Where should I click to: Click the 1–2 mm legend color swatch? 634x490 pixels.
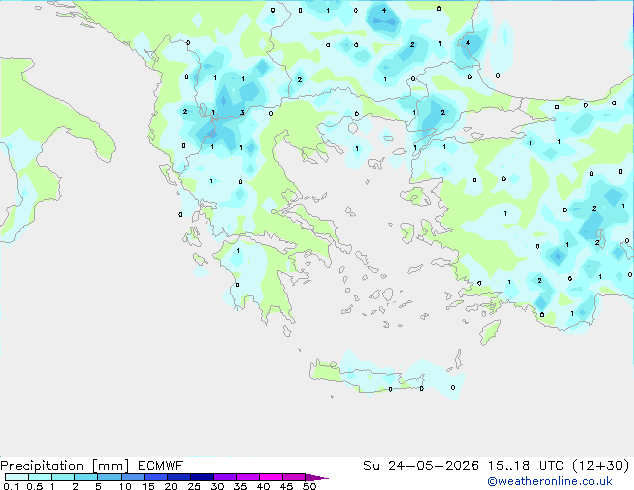coord(63,477)
